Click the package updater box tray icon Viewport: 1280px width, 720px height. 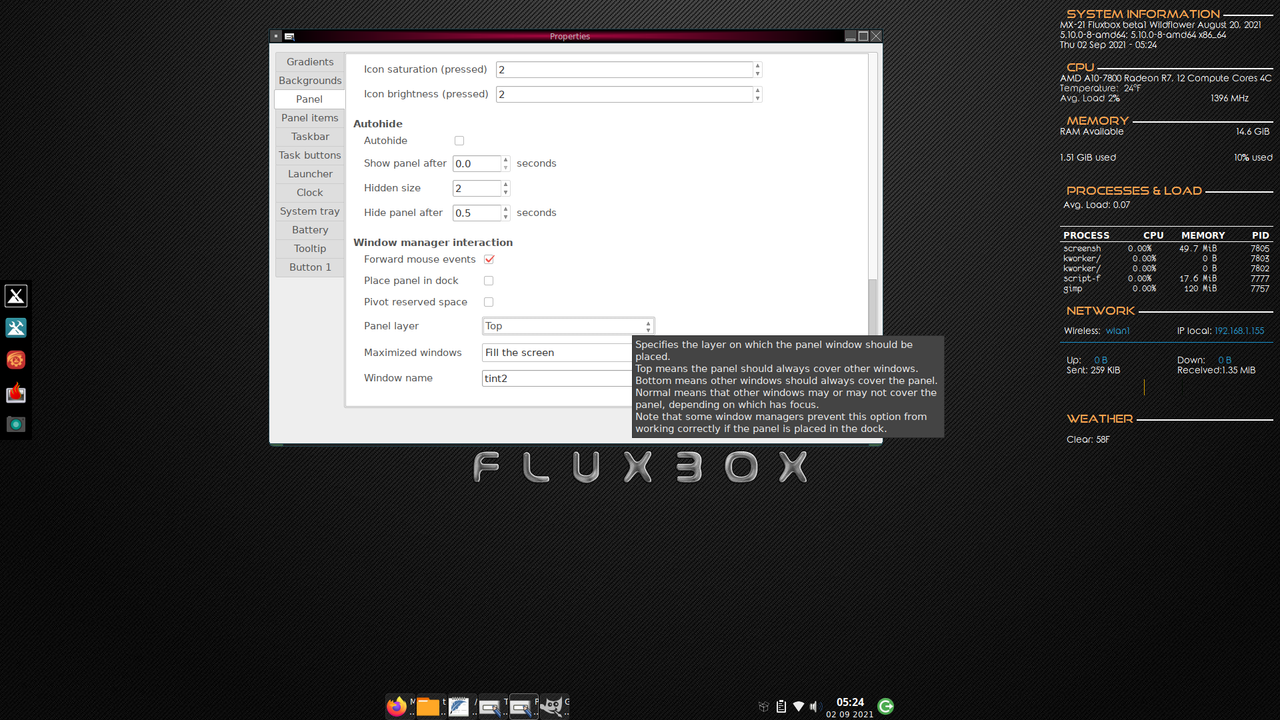[763, 706]
